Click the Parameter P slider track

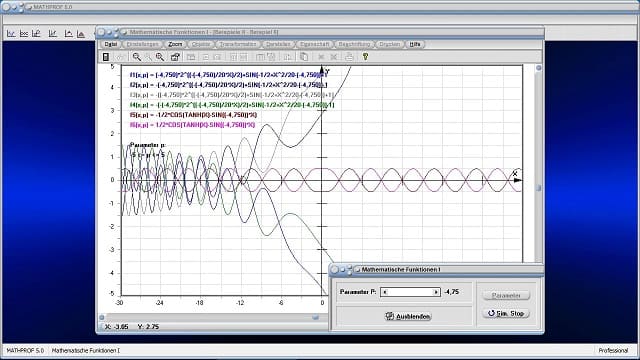tap(411, 292)
